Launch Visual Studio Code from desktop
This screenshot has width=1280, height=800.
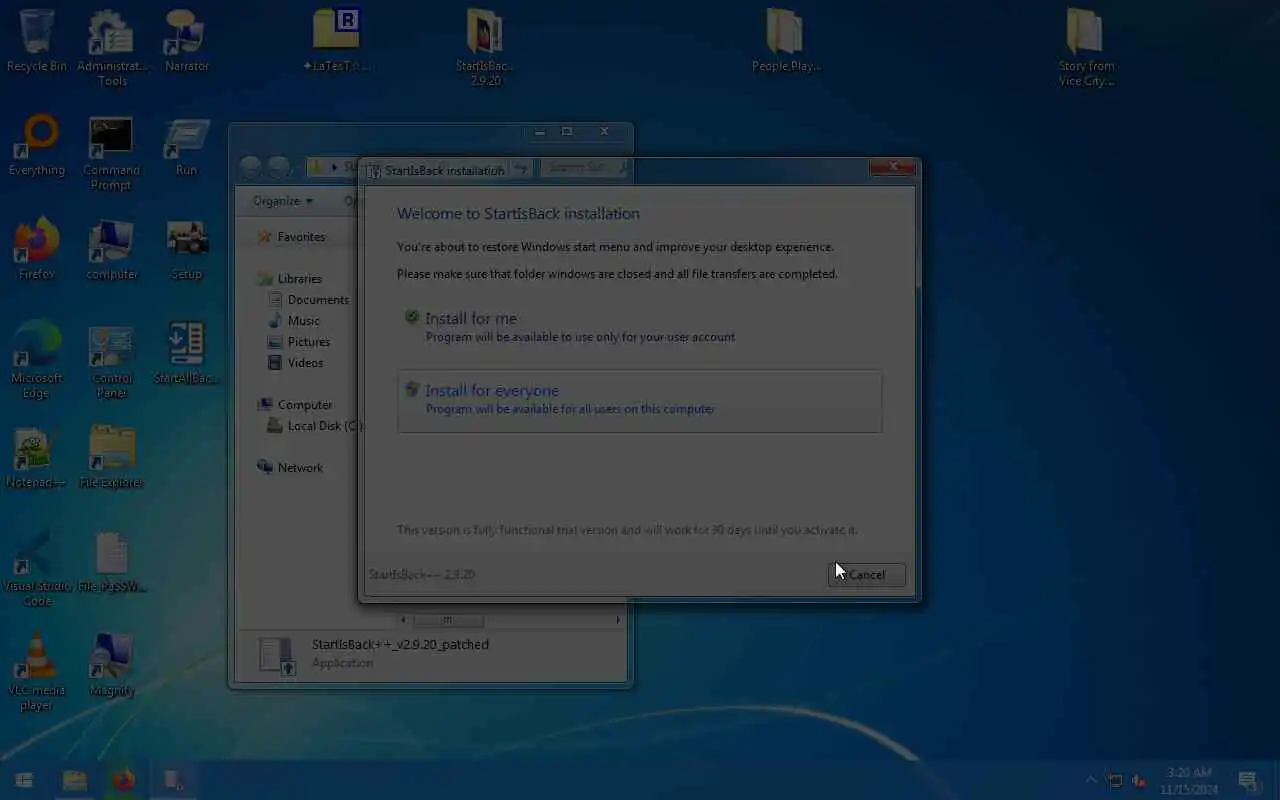click(x=37, y=568)
